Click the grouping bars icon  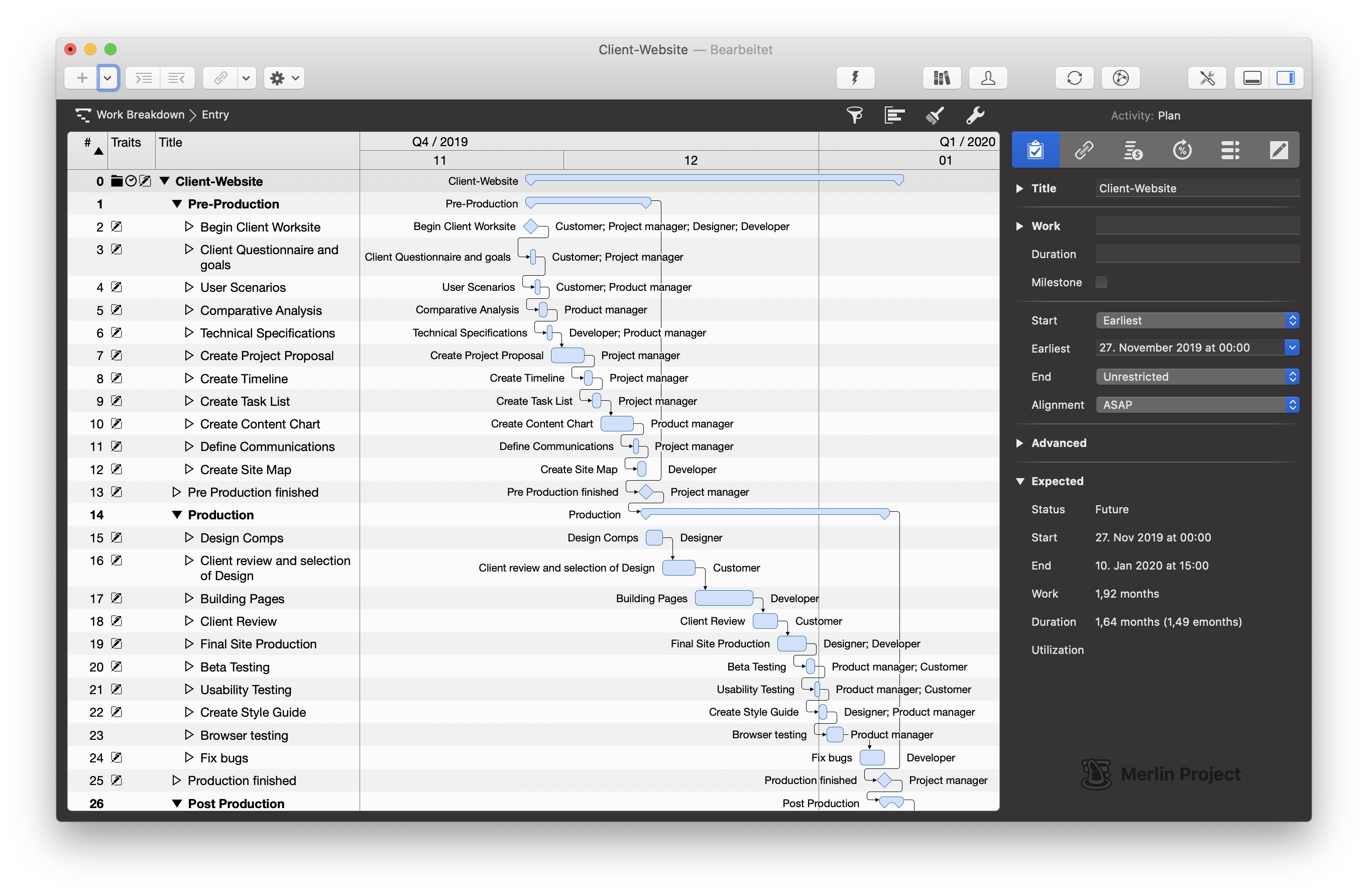894,115
